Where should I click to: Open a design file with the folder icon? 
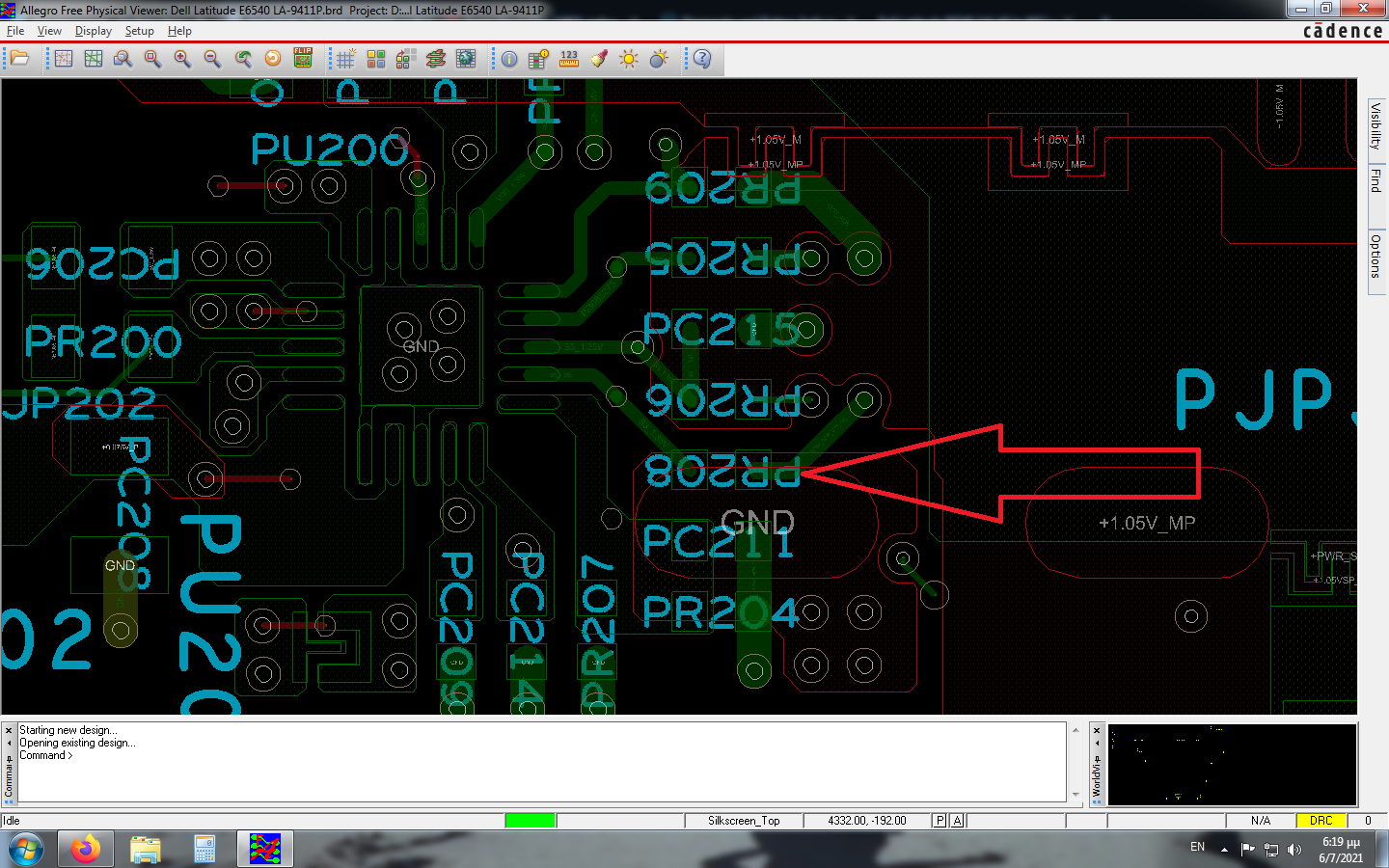(x=19, y=59)
